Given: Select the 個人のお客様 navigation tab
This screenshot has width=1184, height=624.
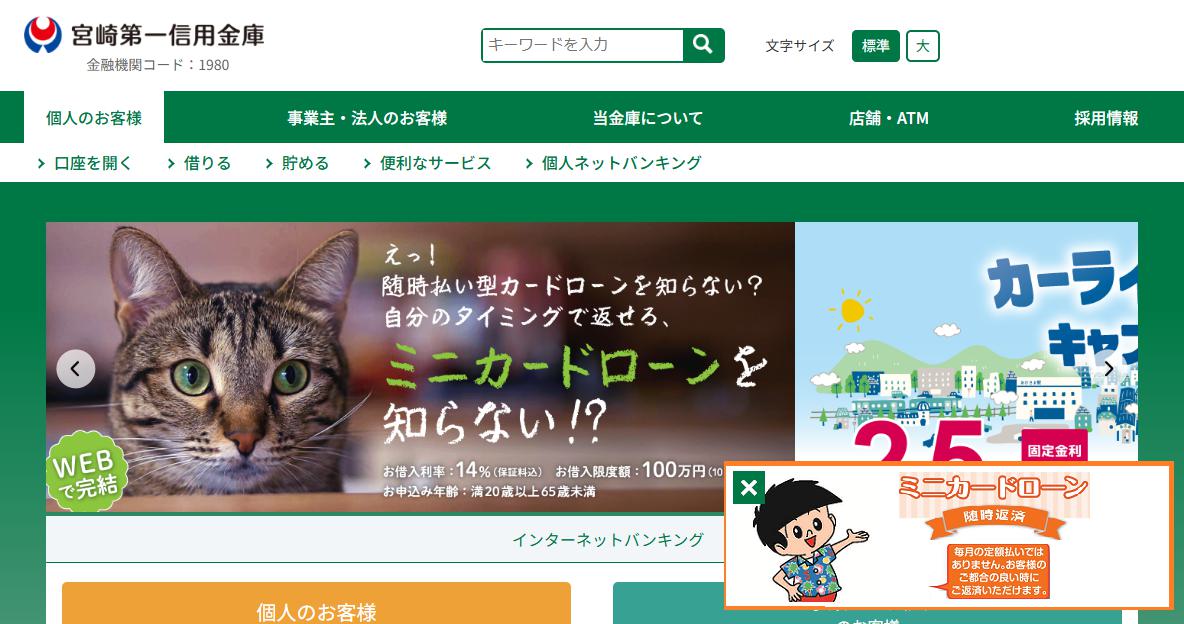Looking at the screenshot, I should (x=94, y=118).
